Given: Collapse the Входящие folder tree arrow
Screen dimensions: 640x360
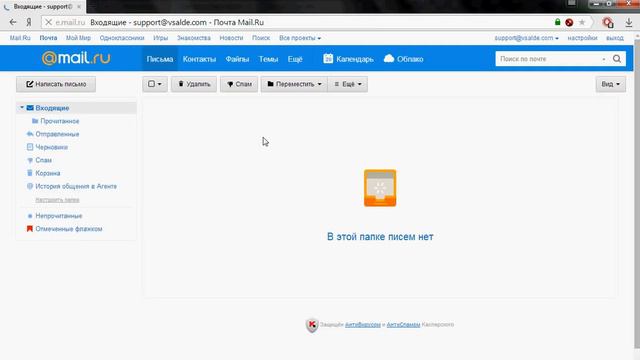Looking at the screenshot, I should click(22, 108).
